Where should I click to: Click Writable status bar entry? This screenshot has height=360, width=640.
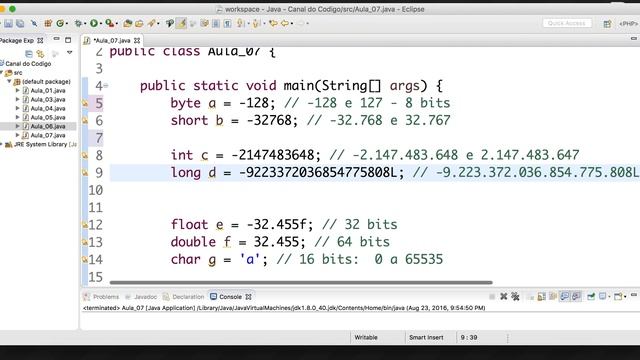pyautogui.click(x=366, y=338)
